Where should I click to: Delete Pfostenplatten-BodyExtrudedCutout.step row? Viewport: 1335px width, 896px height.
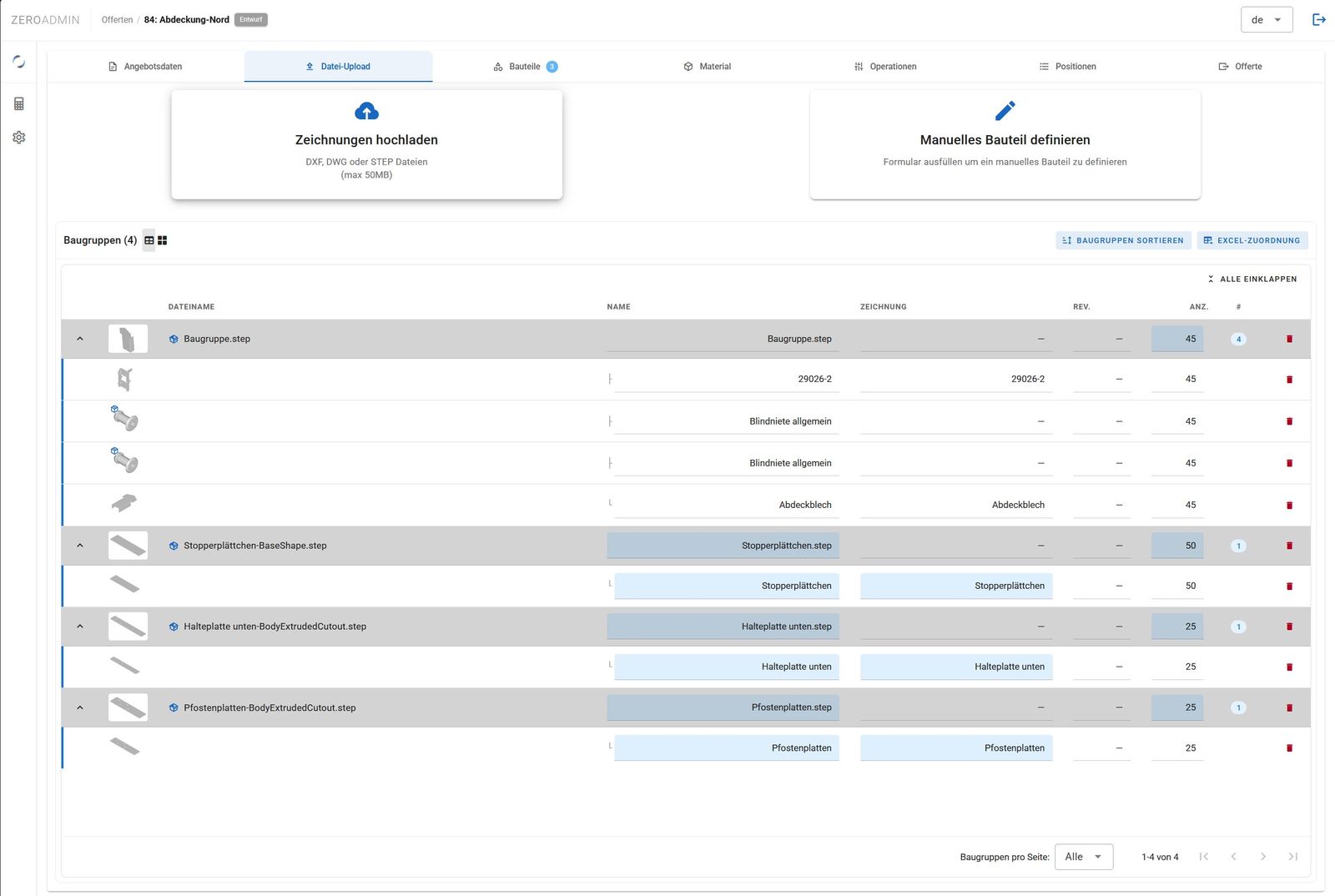1289,707
